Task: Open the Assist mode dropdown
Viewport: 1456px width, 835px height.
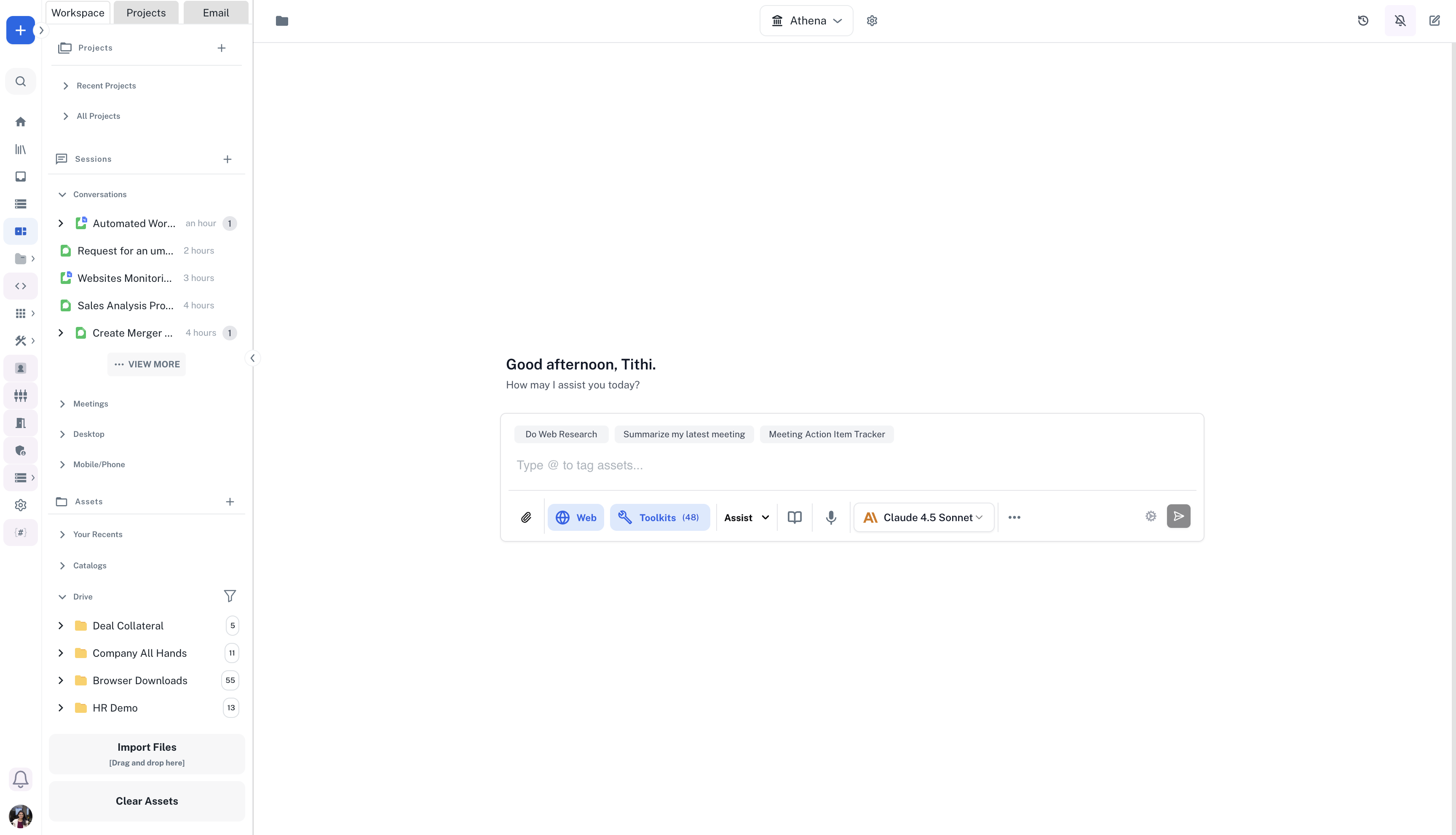Action: click(746, 517)
